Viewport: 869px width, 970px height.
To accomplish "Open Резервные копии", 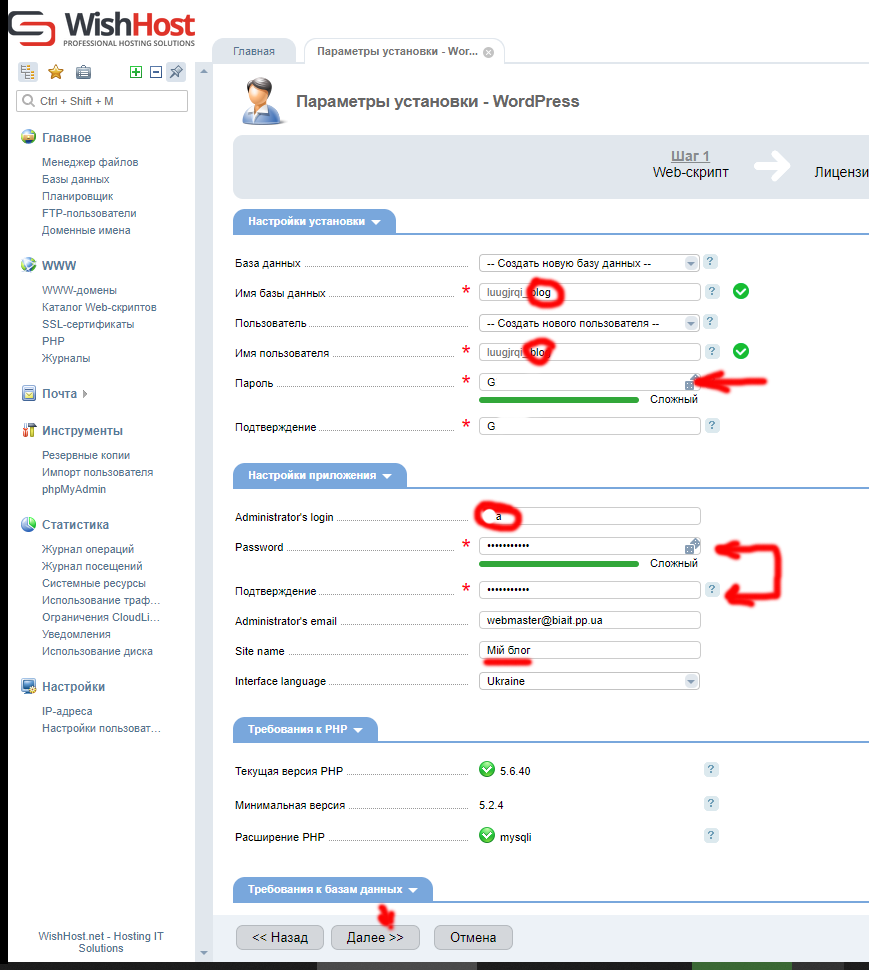I will coord(86,455).
